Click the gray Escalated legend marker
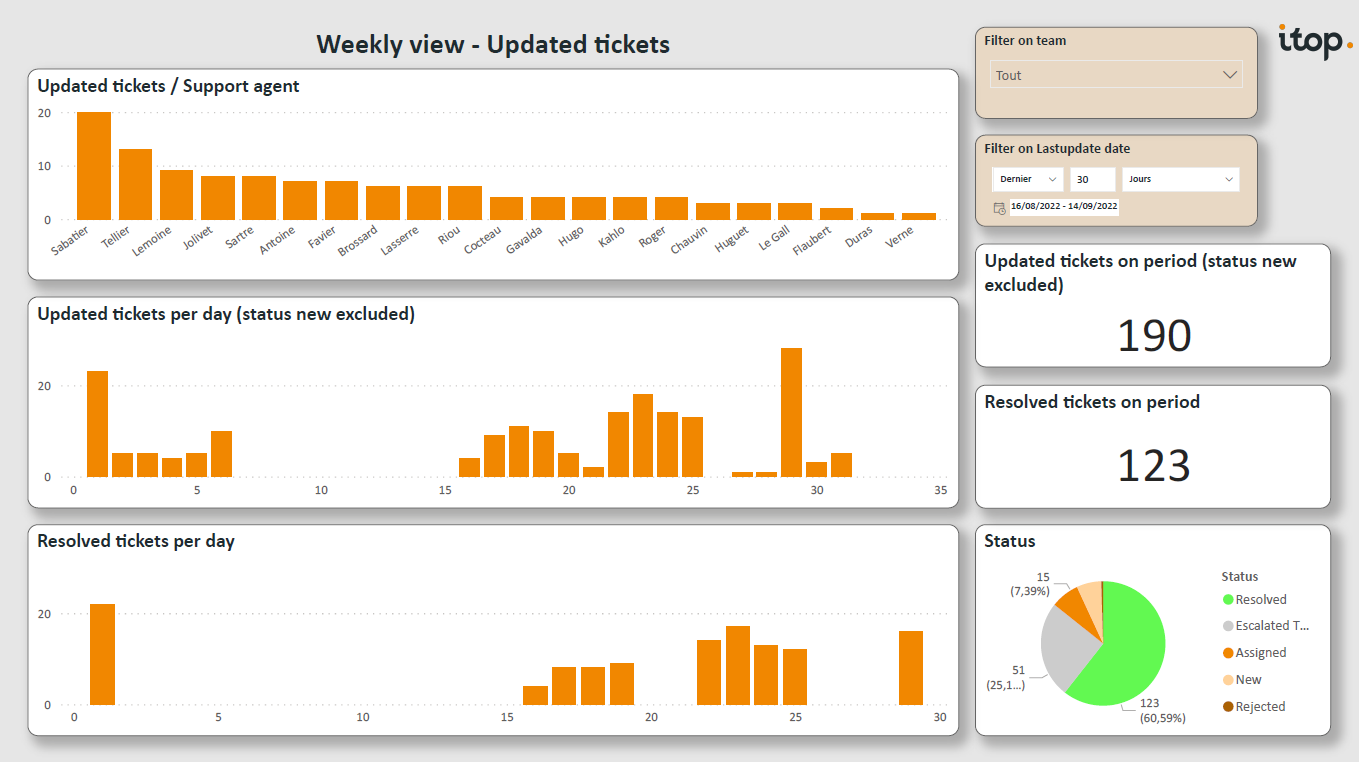 (x=1228, y=626)
